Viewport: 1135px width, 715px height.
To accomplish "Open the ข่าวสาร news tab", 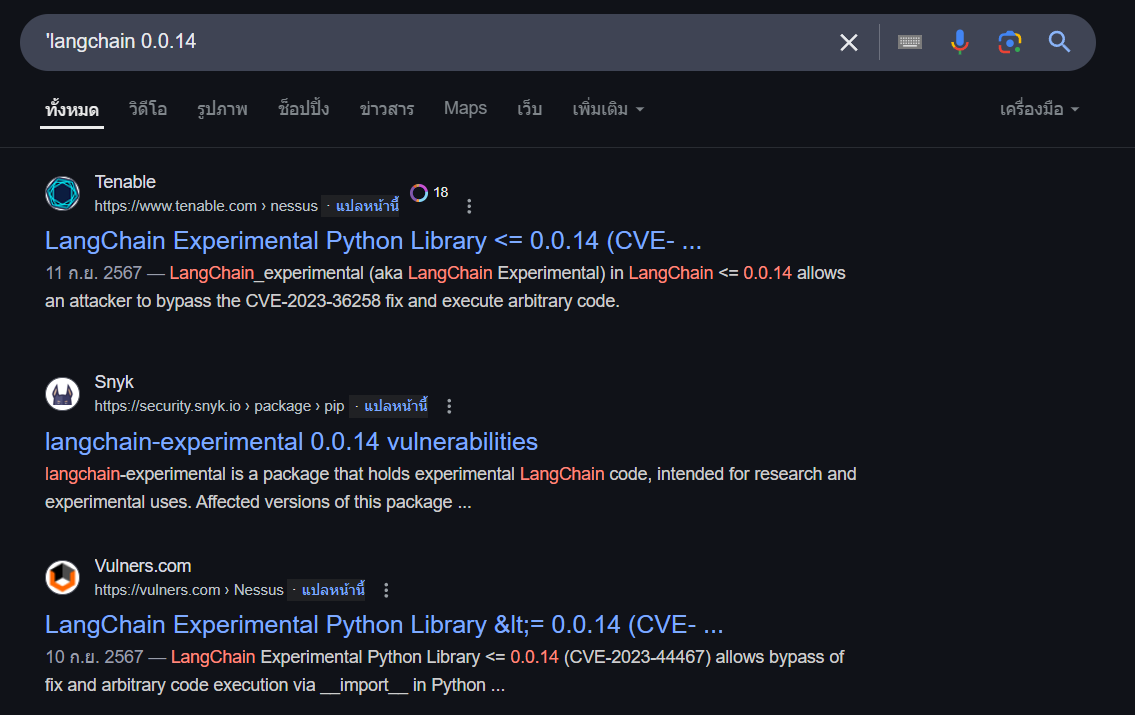I will coord(387,109).
